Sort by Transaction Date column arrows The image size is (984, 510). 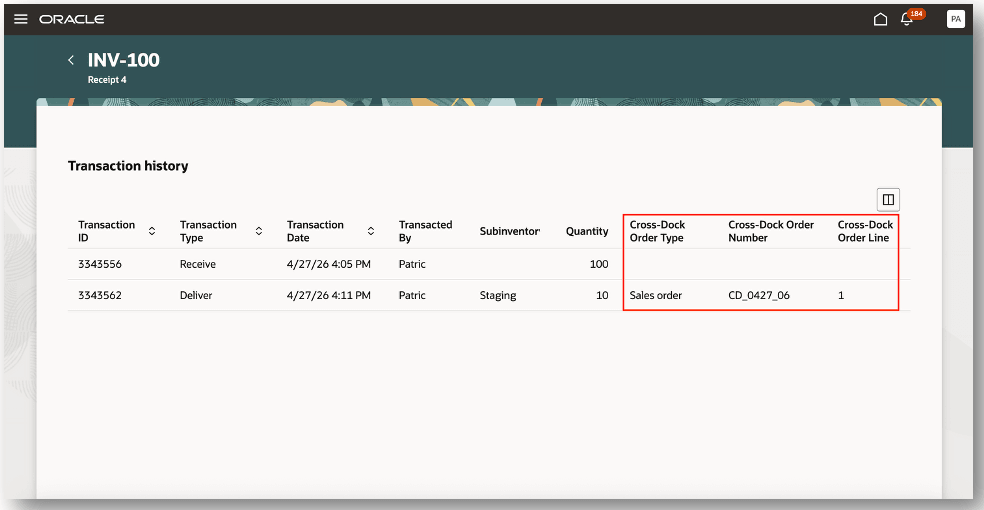pos(371,231)
